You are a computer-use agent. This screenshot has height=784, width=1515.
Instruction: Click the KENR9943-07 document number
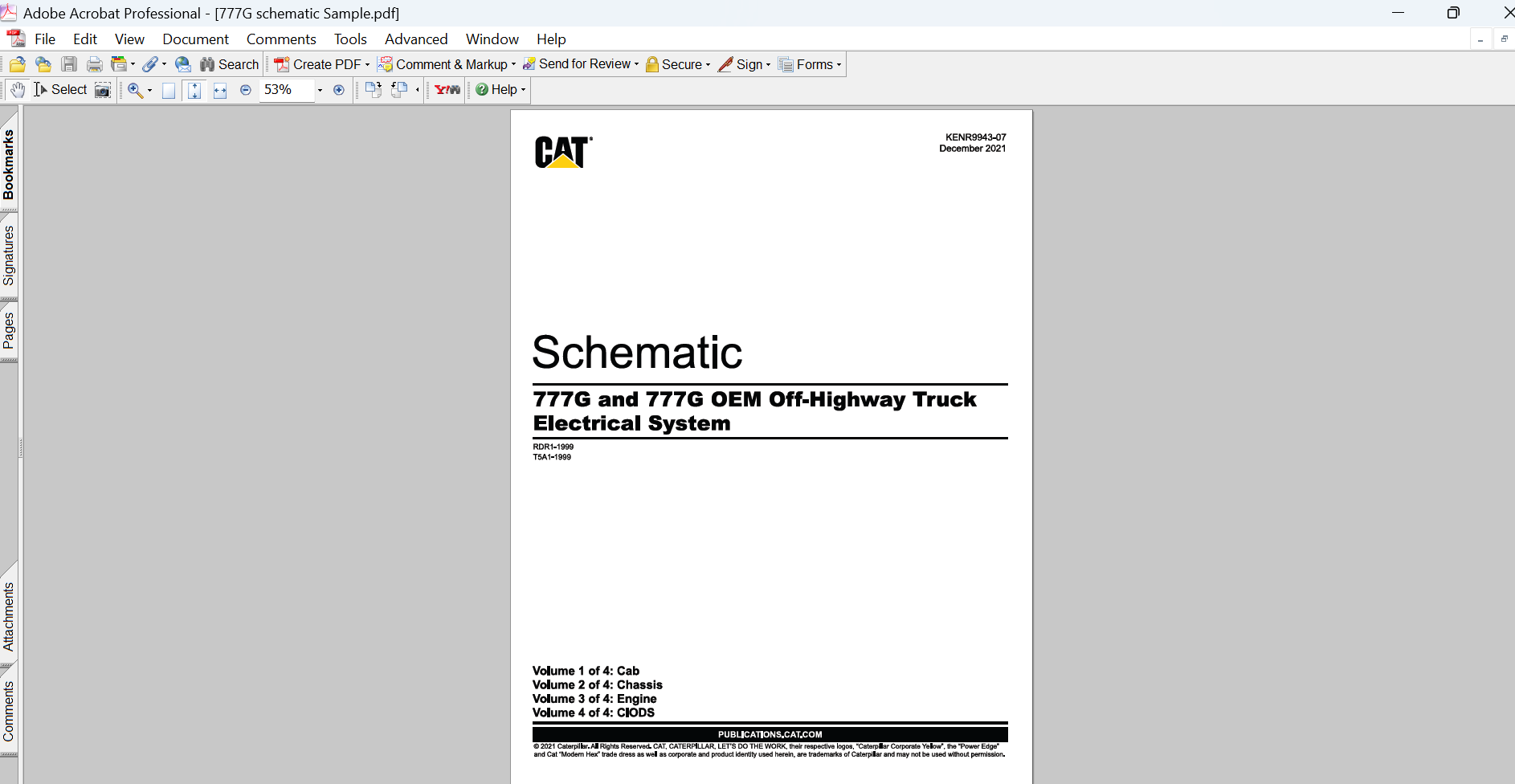[x=975, y=137]
